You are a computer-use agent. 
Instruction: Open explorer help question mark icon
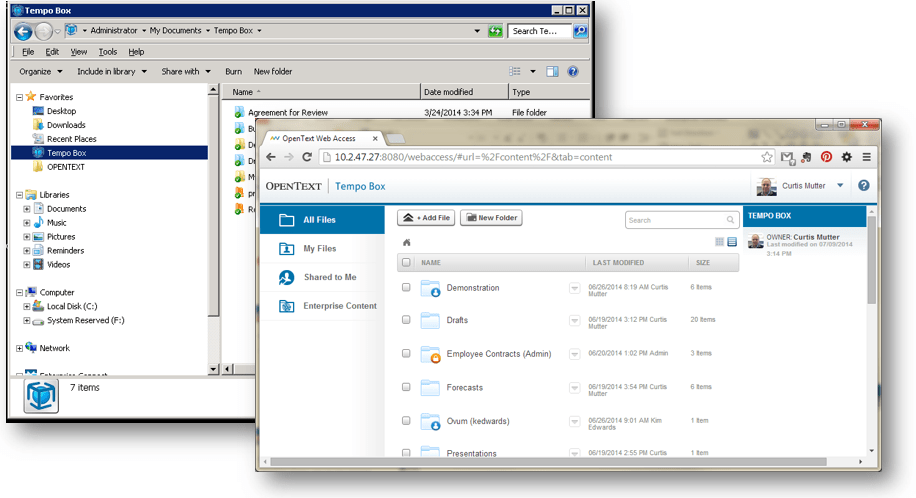tap(573, 71)
